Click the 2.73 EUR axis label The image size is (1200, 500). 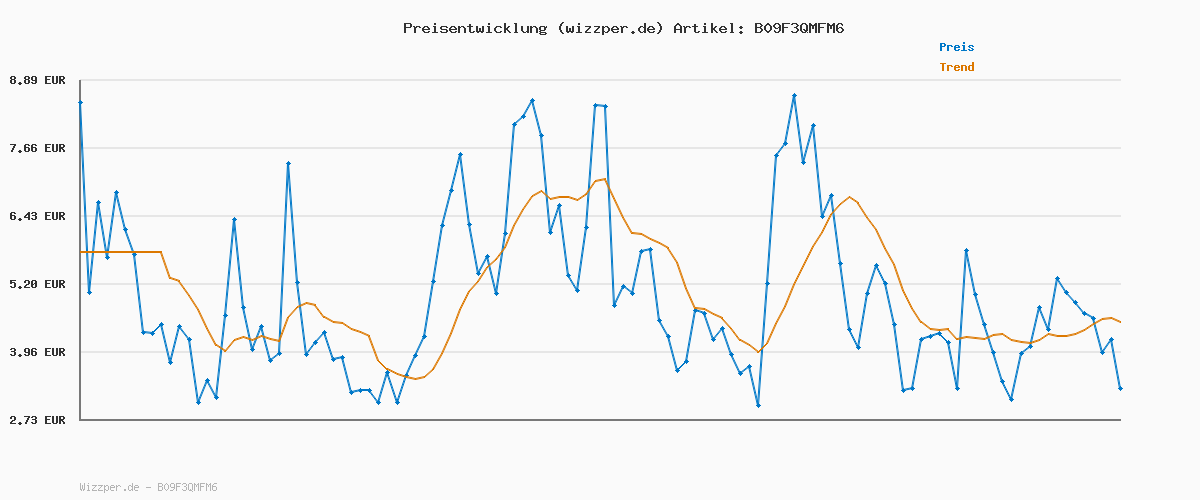37,420
